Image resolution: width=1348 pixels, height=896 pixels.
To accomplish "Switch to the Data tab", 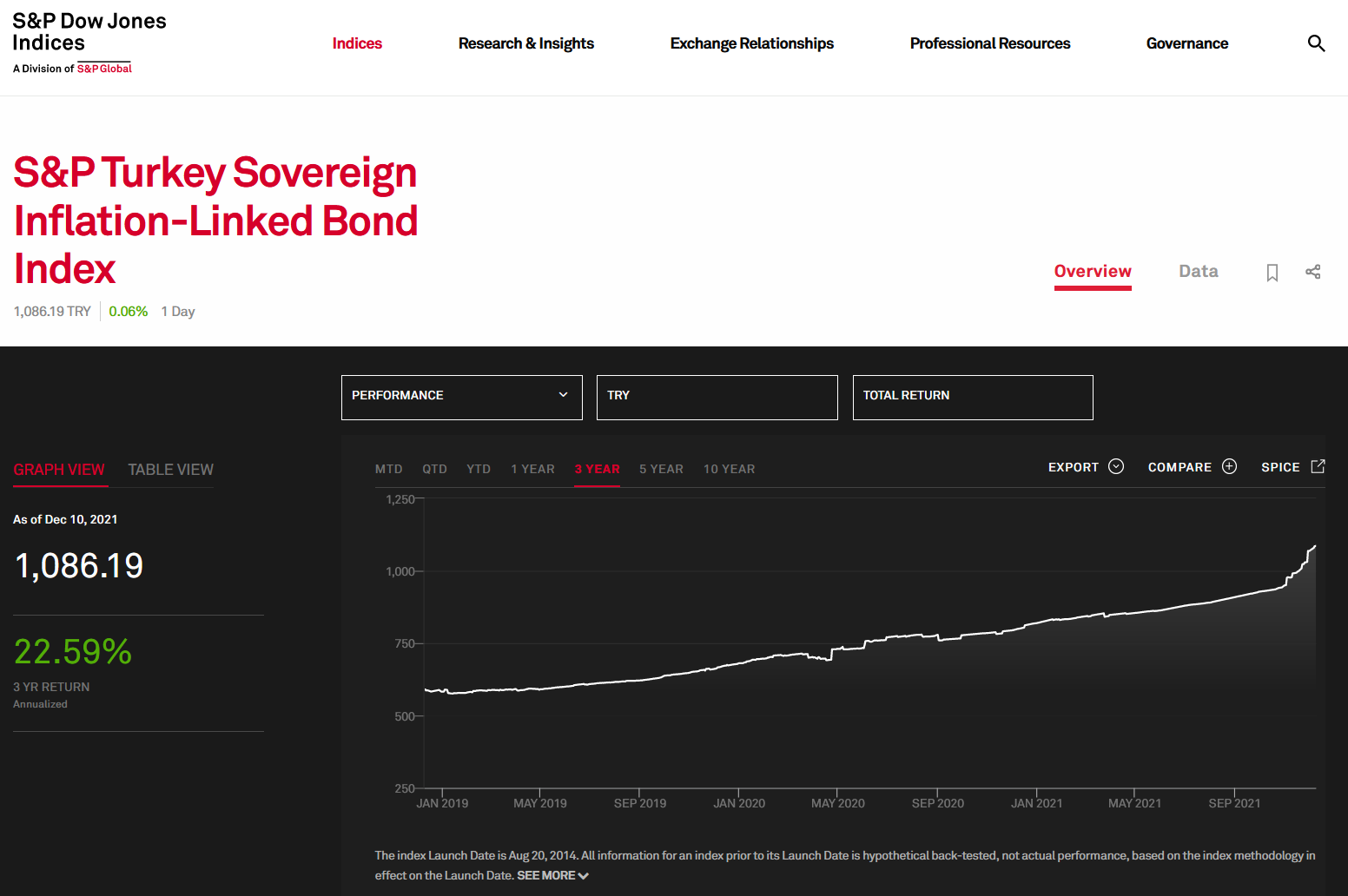I will point(1199,272).
